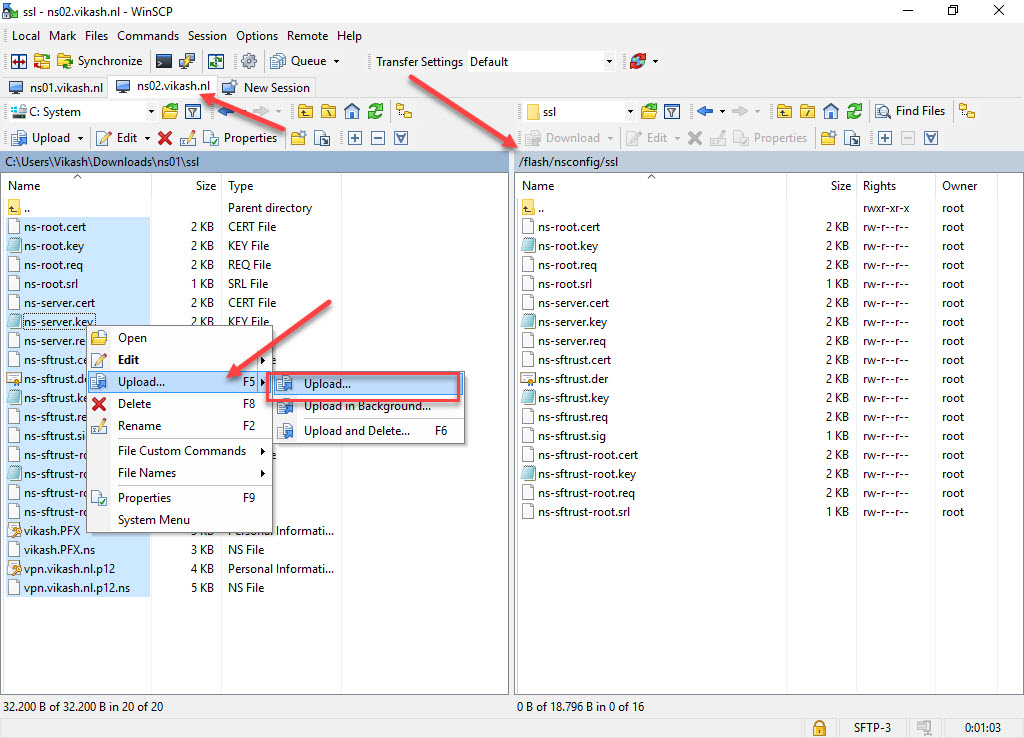The height and width of the screenshot is (738, 1024).
Task: Select local file vikash.PFX.ns
Action: coord(59,550)
